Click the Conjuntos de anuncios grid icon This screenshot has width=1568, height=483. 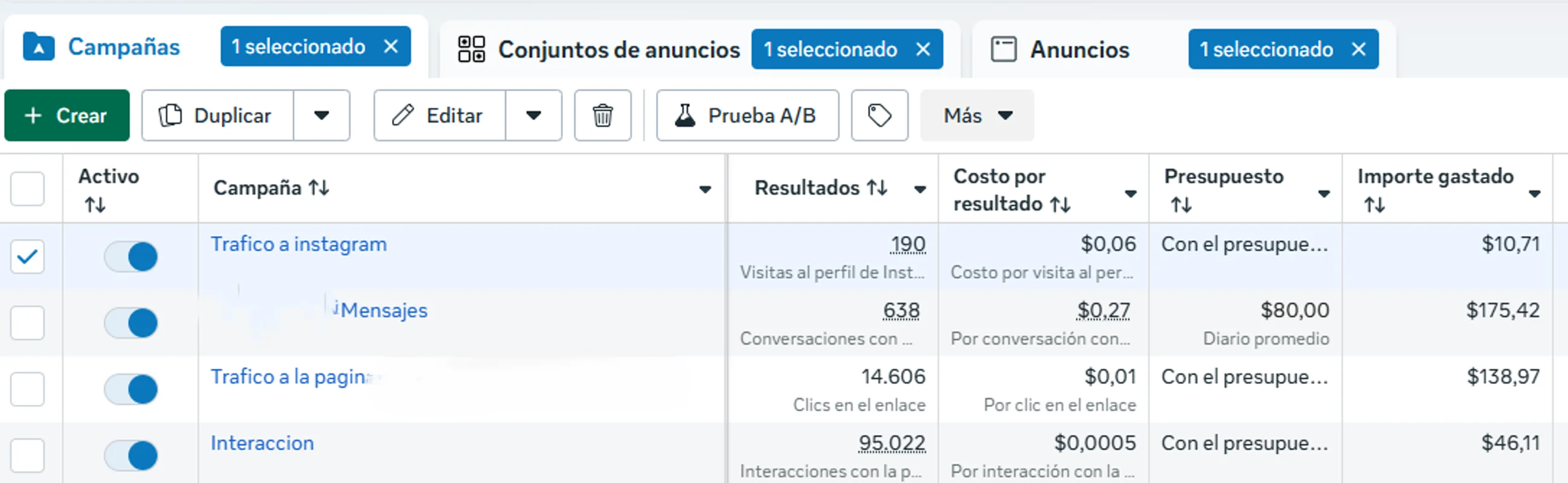click(x=471, y=50)
